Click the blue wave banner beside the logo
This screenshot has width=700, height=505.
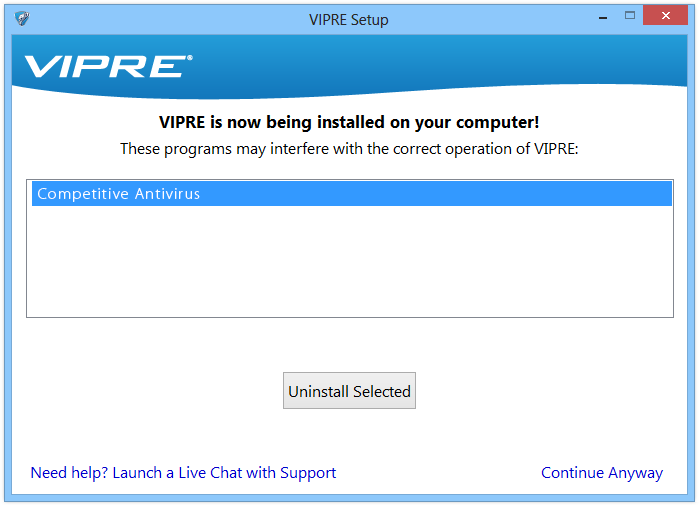[x=450, y=62]
